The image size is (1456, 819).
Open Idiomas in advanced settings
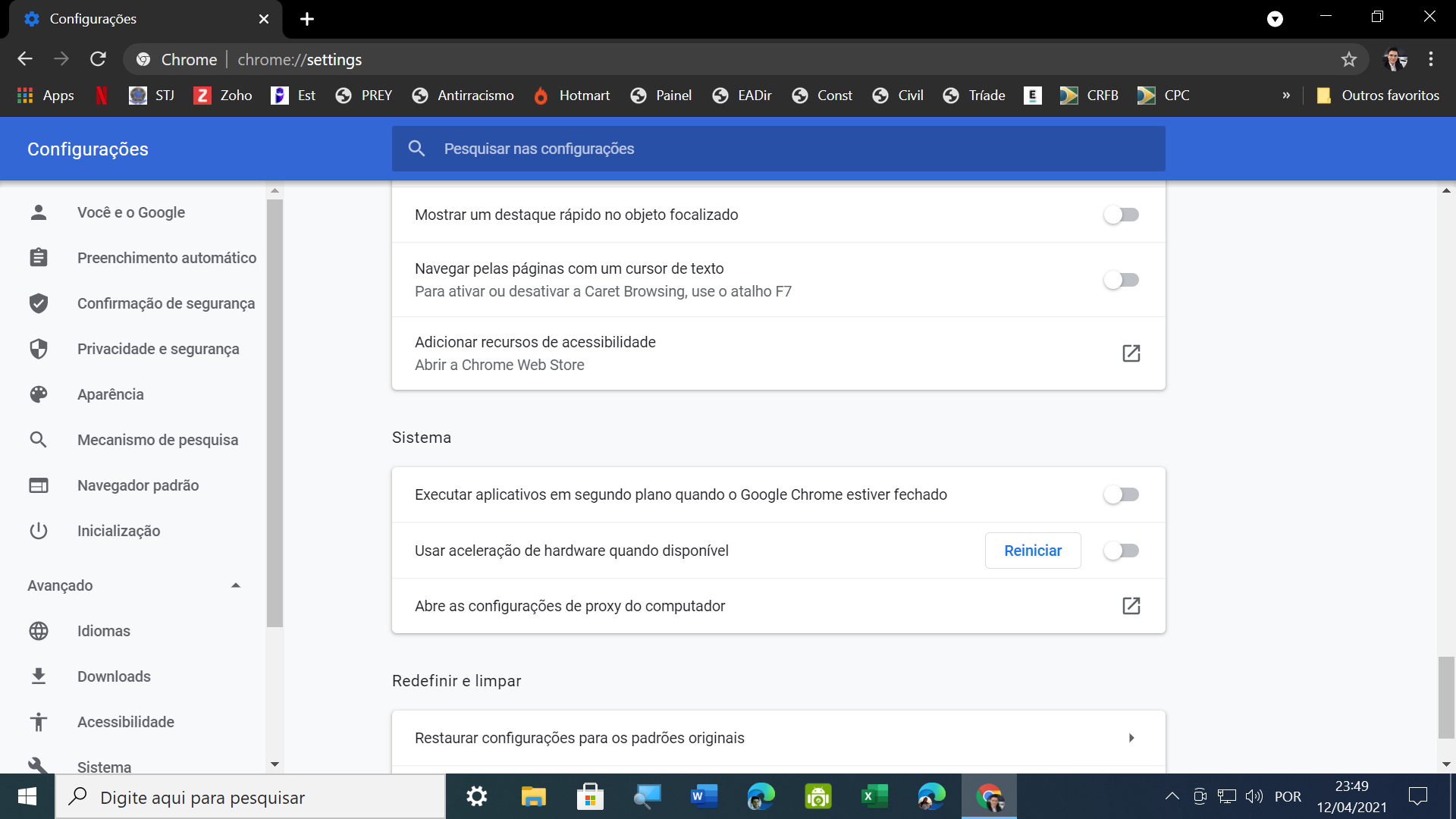click(x=104, y=631)
